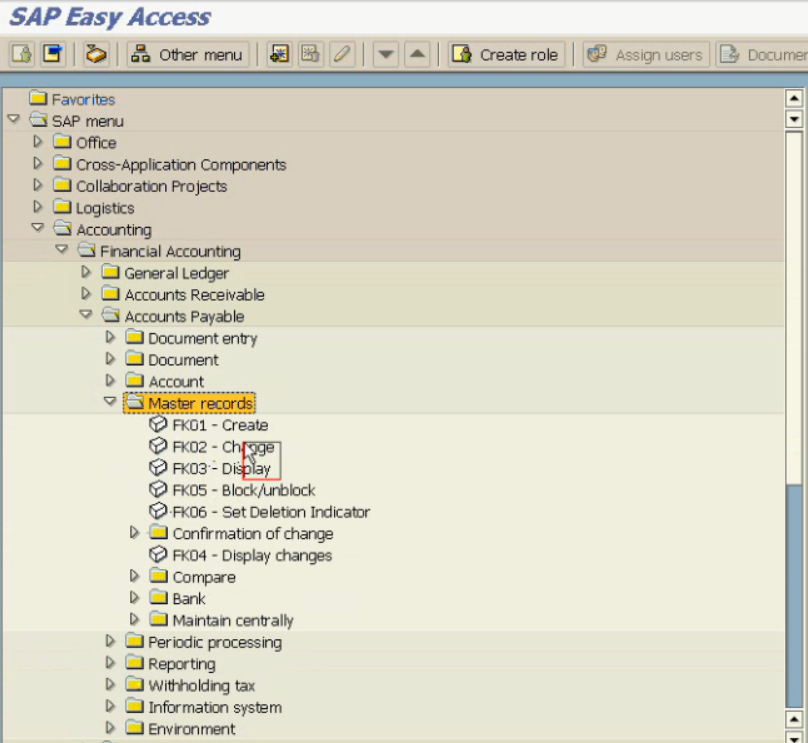Expand the Document entry folder
Screen dimensions: 808x743
click(110, 337)
